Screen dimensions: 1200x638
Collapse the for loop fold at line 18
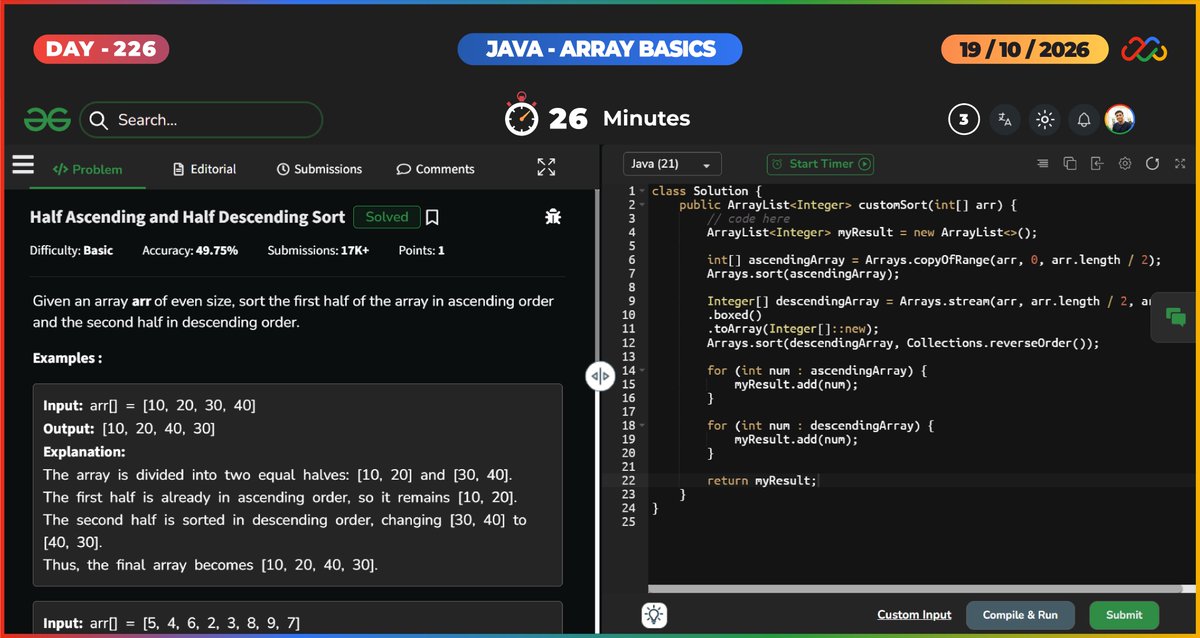[641, 425]
